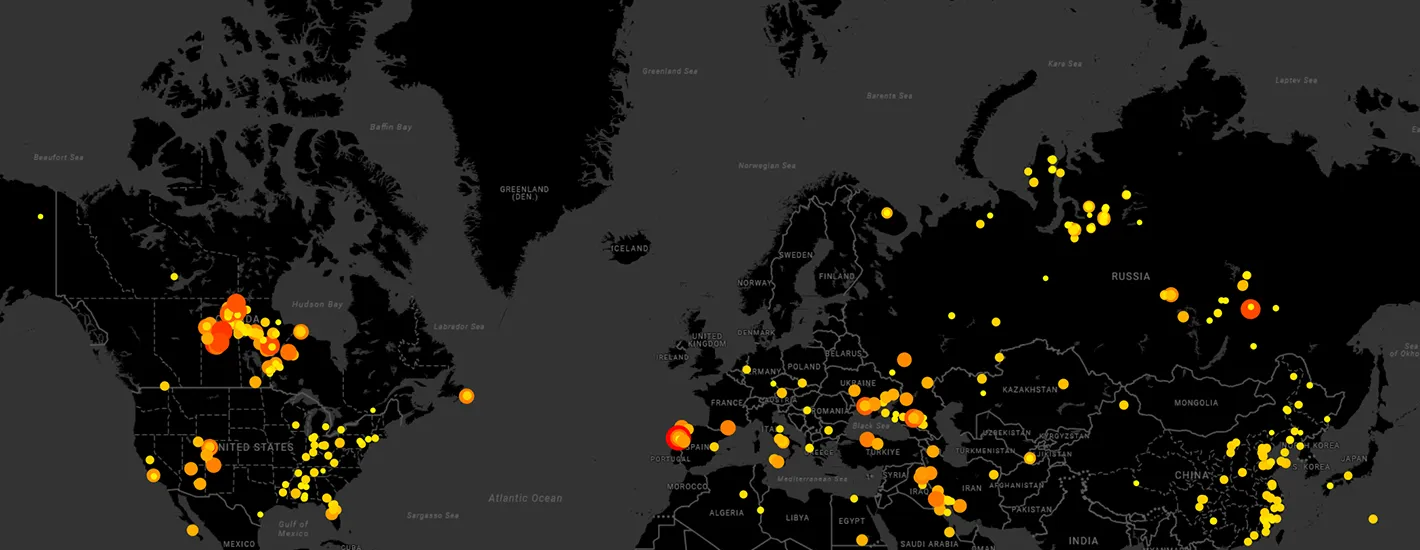This screenshot has width=1420, height=550.
Task: Select the Barents Sea label
Action: 889,96
